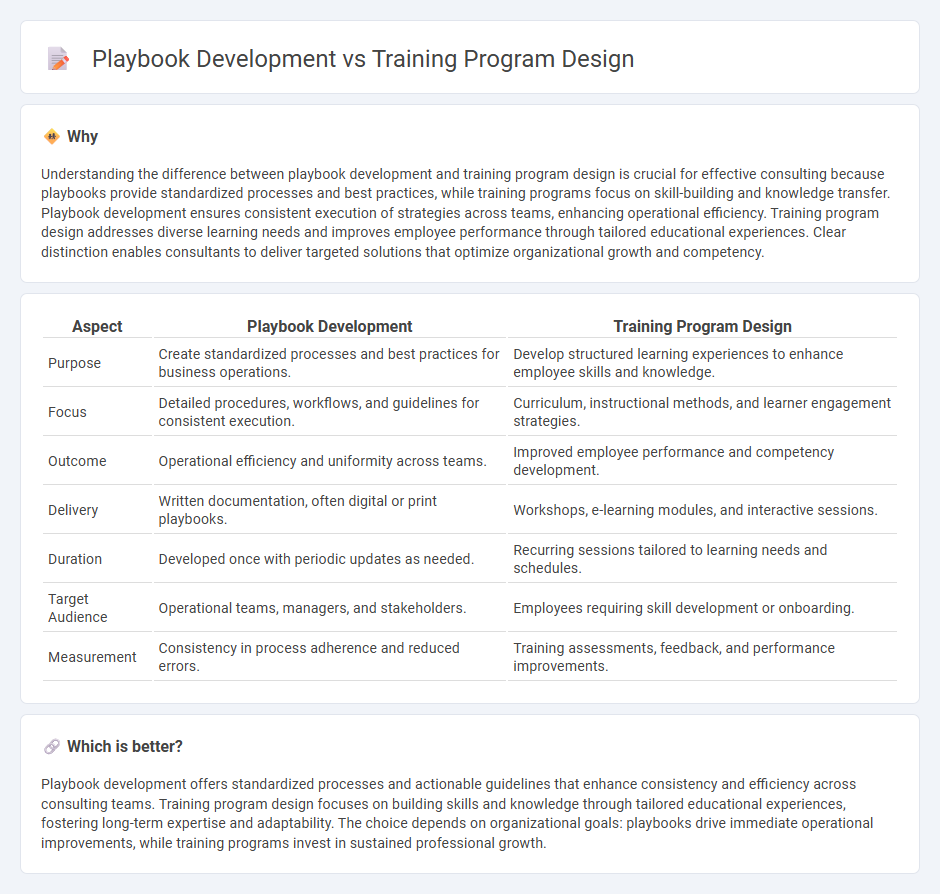Click the memo-and-pencil icon beside the title
Screen dimensions: 940x894
tap(57, 58)
